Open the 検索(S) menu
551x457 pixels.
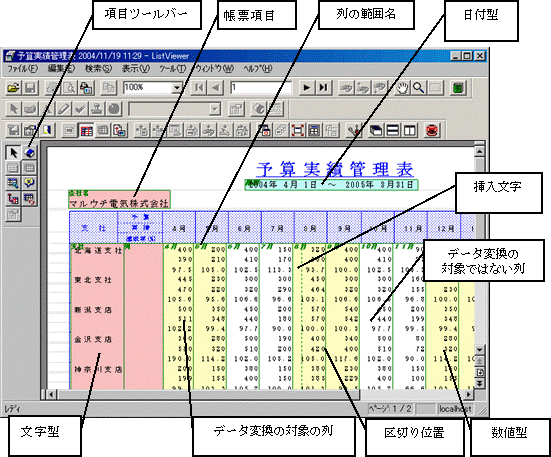click(98, 68)
